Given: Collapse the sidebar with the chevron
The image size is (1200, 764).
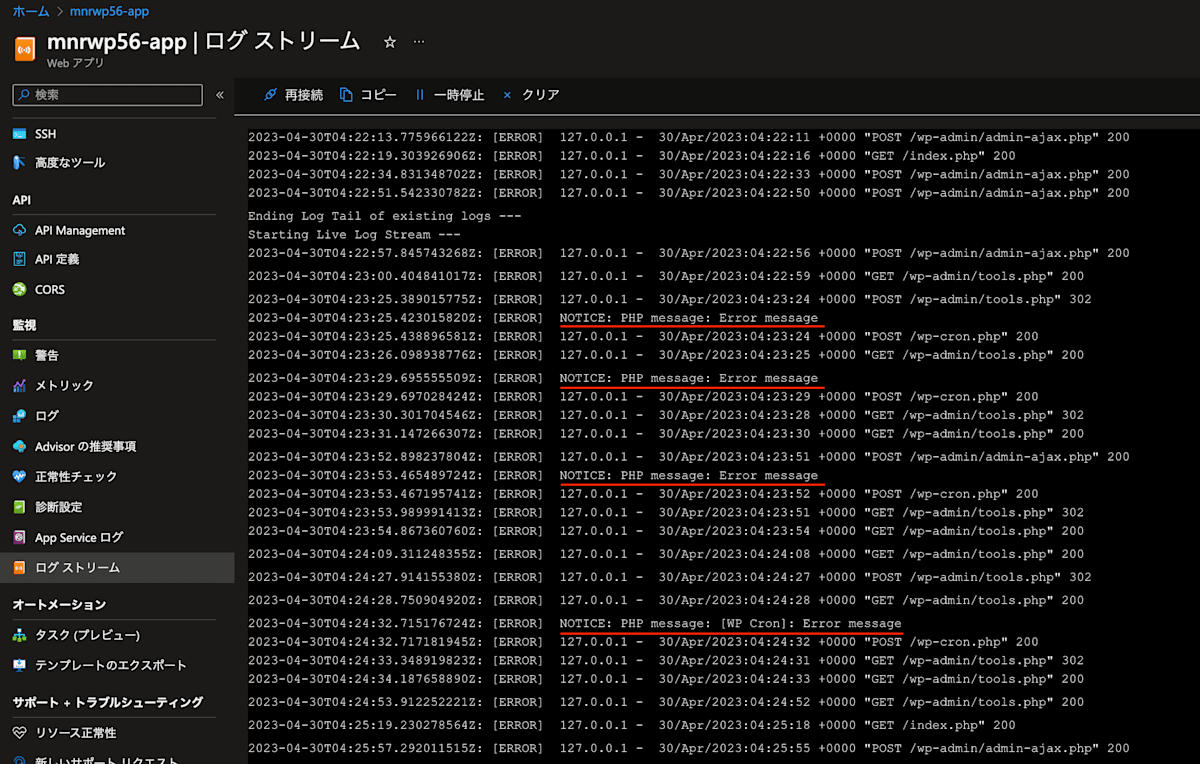Looking at the screenshot, I should (x=219, y=95).
